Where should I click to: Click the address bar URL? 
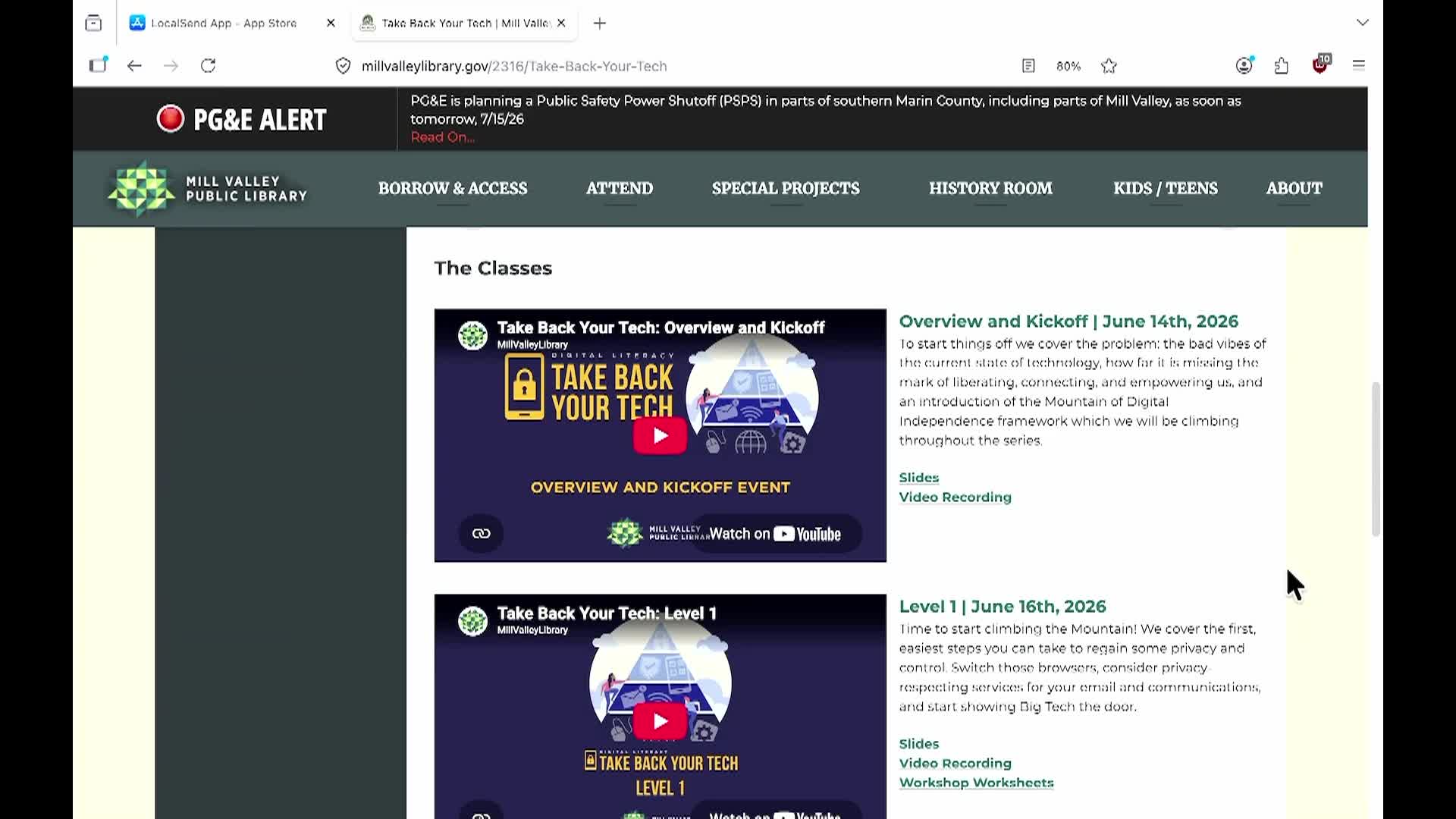514,66
